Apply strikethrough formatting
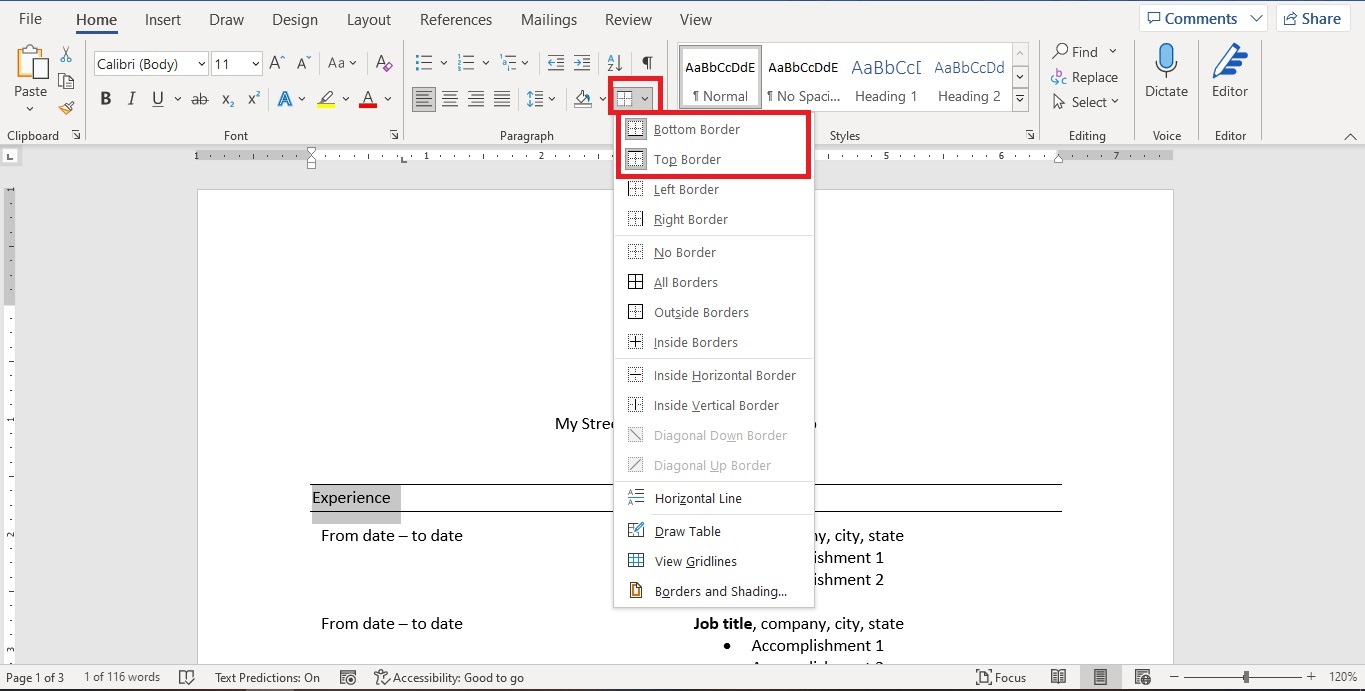Image resolution: width=1365 pixels, height=691 pixels. (x=199, y=99)
